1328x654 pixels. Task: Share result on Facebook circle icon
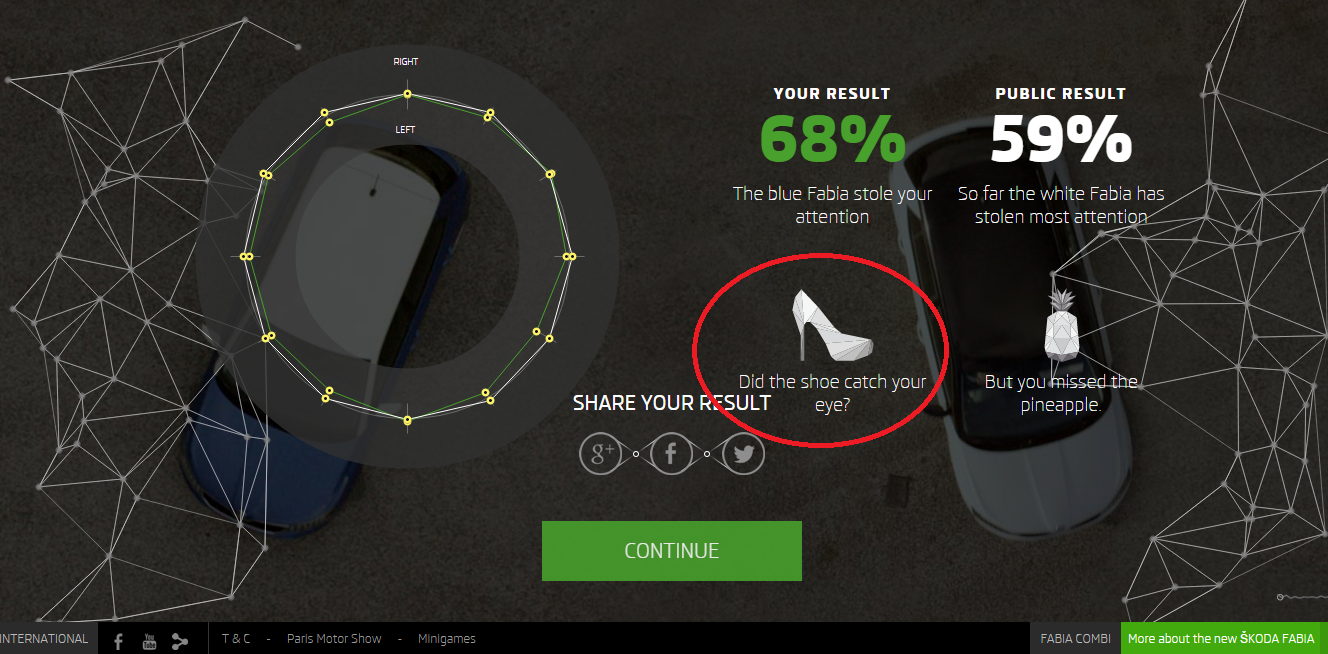click(x=671, y=454)
